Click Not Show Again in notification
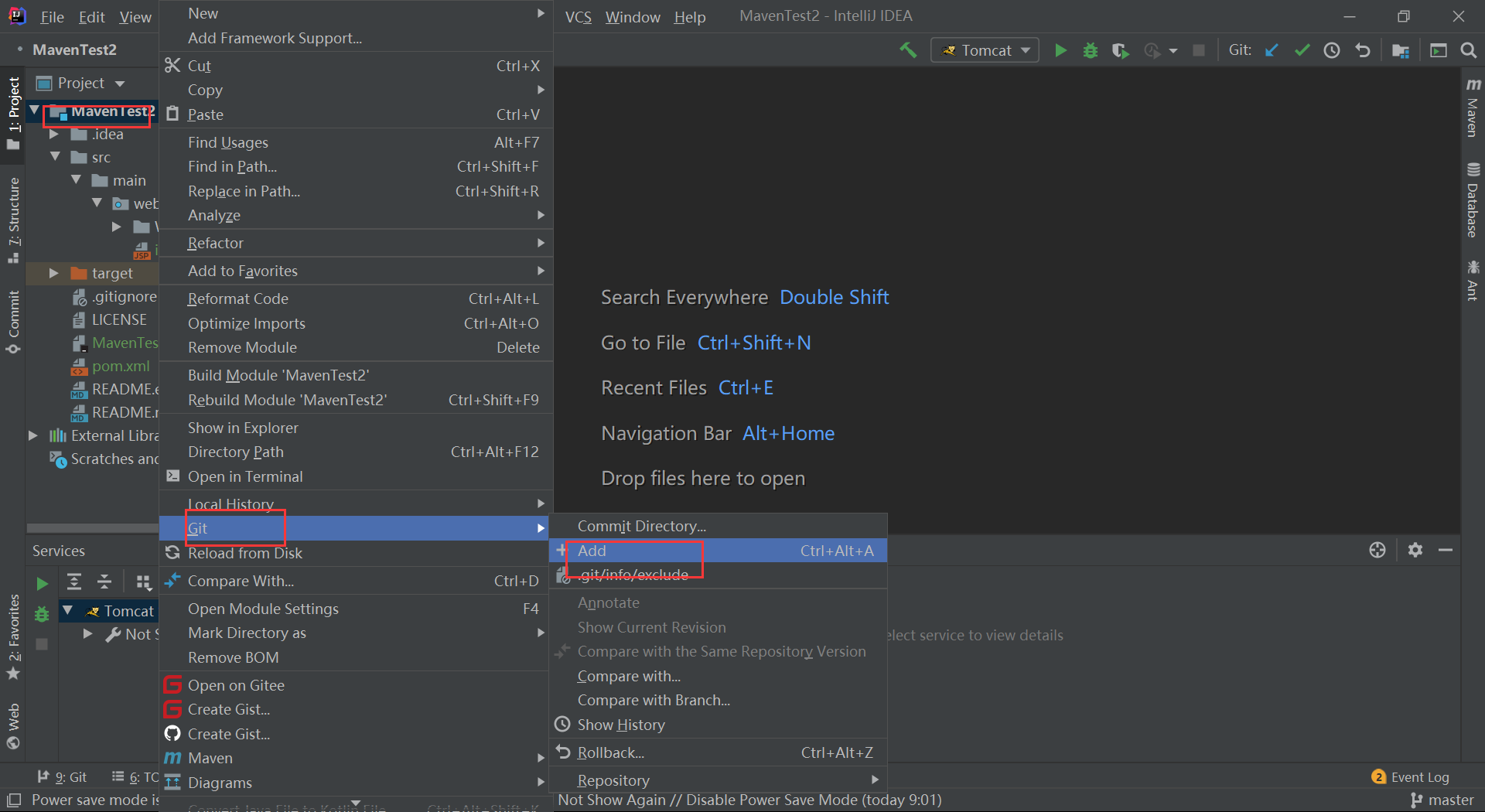1485x812 pixels. (x=612, y=800)
